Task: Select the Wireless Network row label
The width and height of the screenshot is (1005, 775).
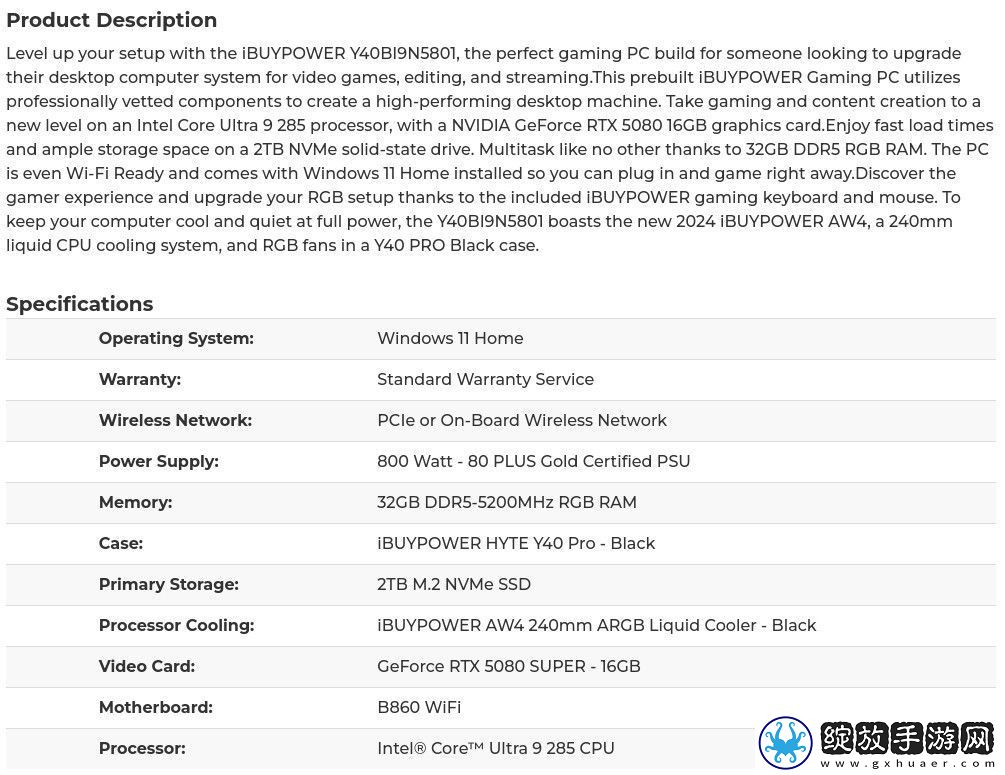Action: (x=175, y=421)
